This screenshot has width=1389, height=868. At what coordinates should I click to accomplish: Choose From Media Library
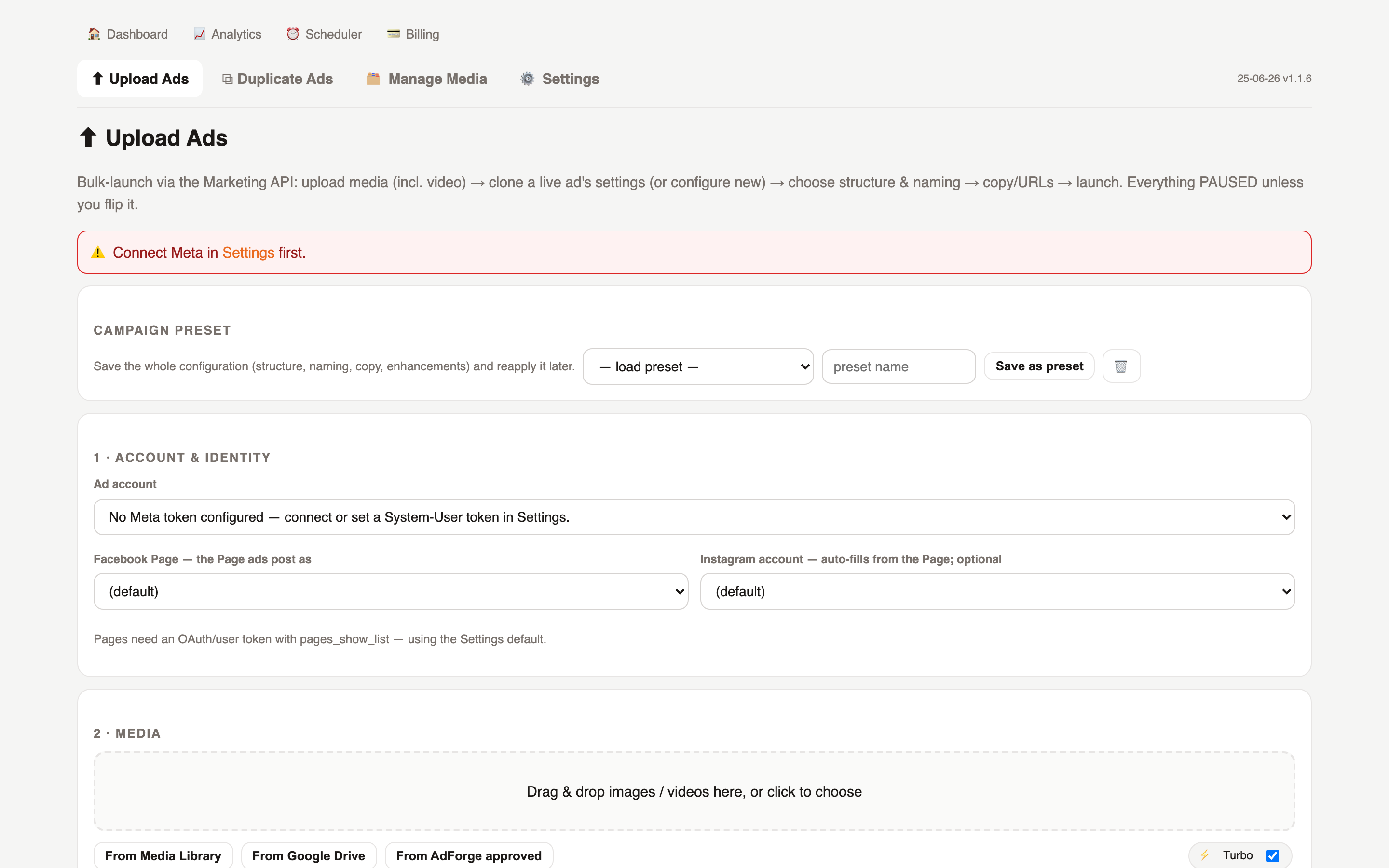coord(163,855)
